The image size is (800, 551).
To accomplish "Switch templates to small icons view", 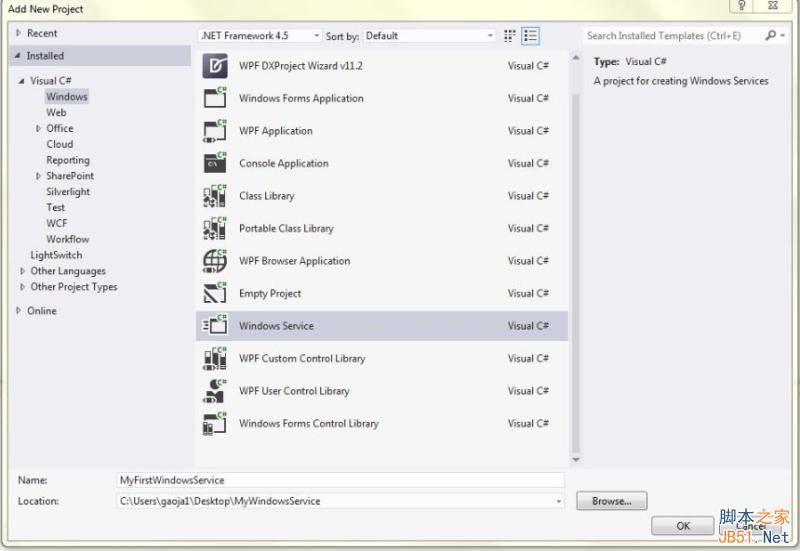I will (509, 36).
